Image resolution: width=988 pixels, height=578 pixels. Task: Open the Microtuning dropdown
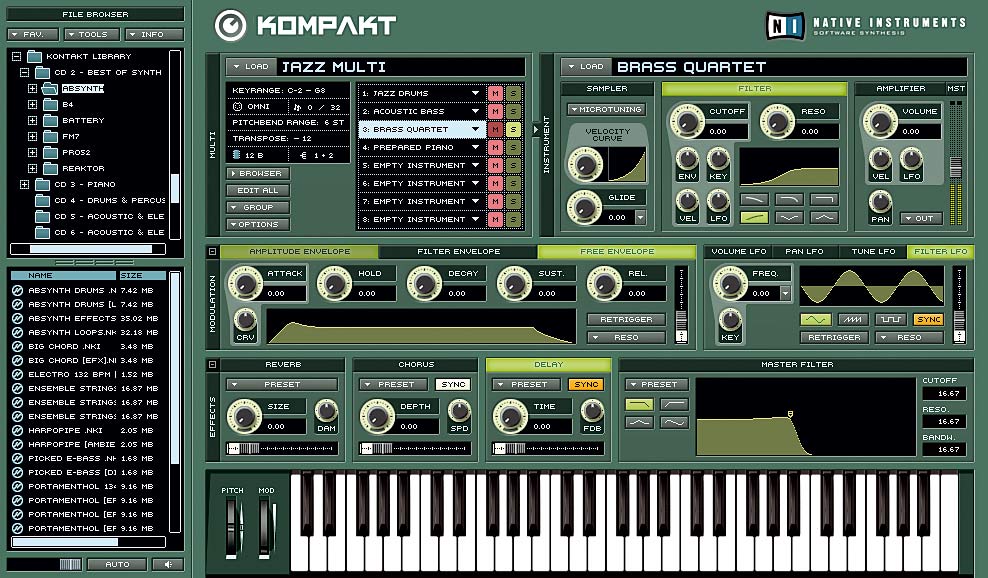pos(606,109)
